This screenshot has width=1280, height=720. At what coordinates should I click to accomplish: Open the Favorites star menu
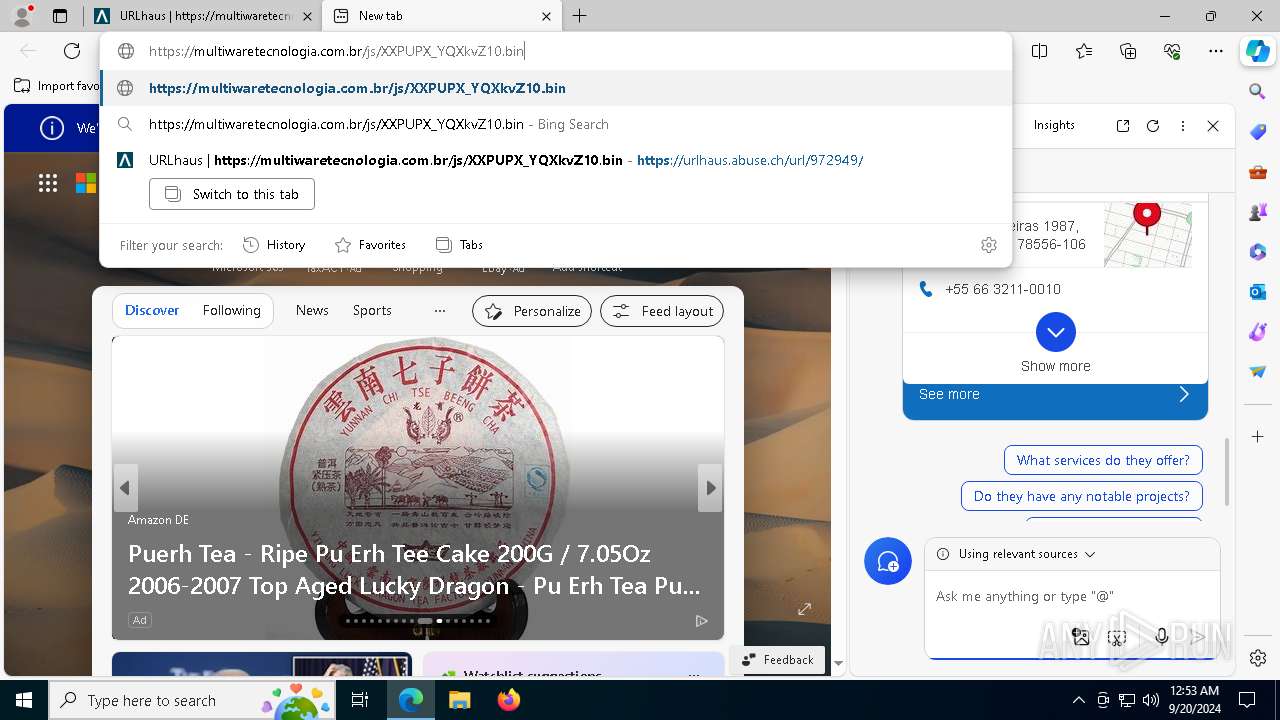[1084, 51]
